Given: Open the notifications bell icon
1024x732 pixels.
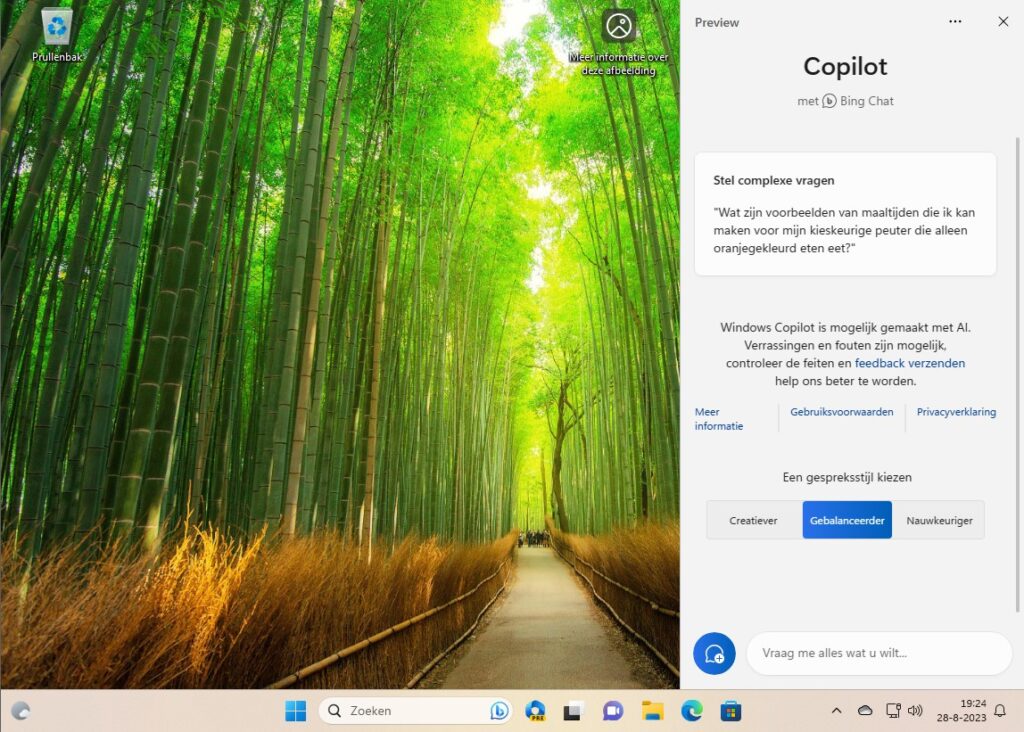Looking at the screenshot, I should click(x=1000, y=710).
